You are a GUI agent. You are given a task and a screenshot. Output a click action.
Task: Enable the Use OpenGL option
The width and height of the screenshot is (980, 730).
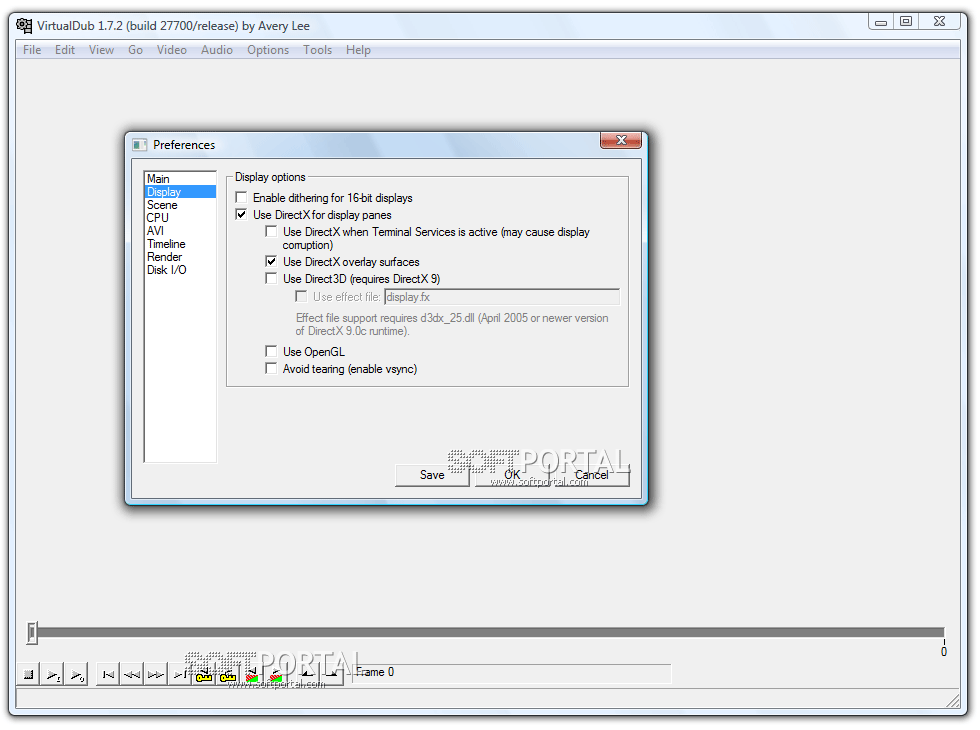pyautogui.click(x=271, y=351)
